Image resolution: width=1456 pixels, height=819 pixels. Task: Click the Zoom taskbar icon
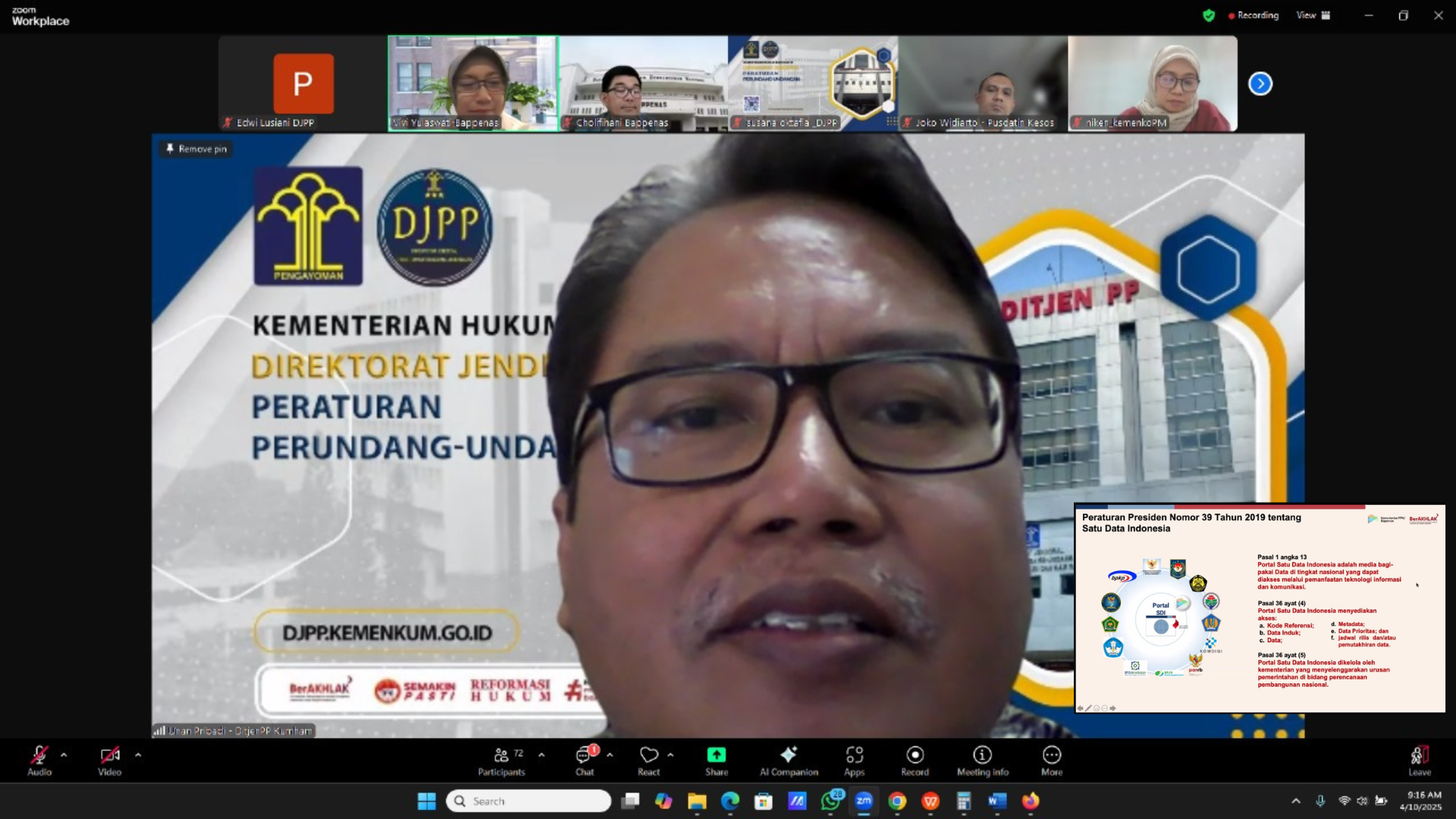(x=864, y=801)
